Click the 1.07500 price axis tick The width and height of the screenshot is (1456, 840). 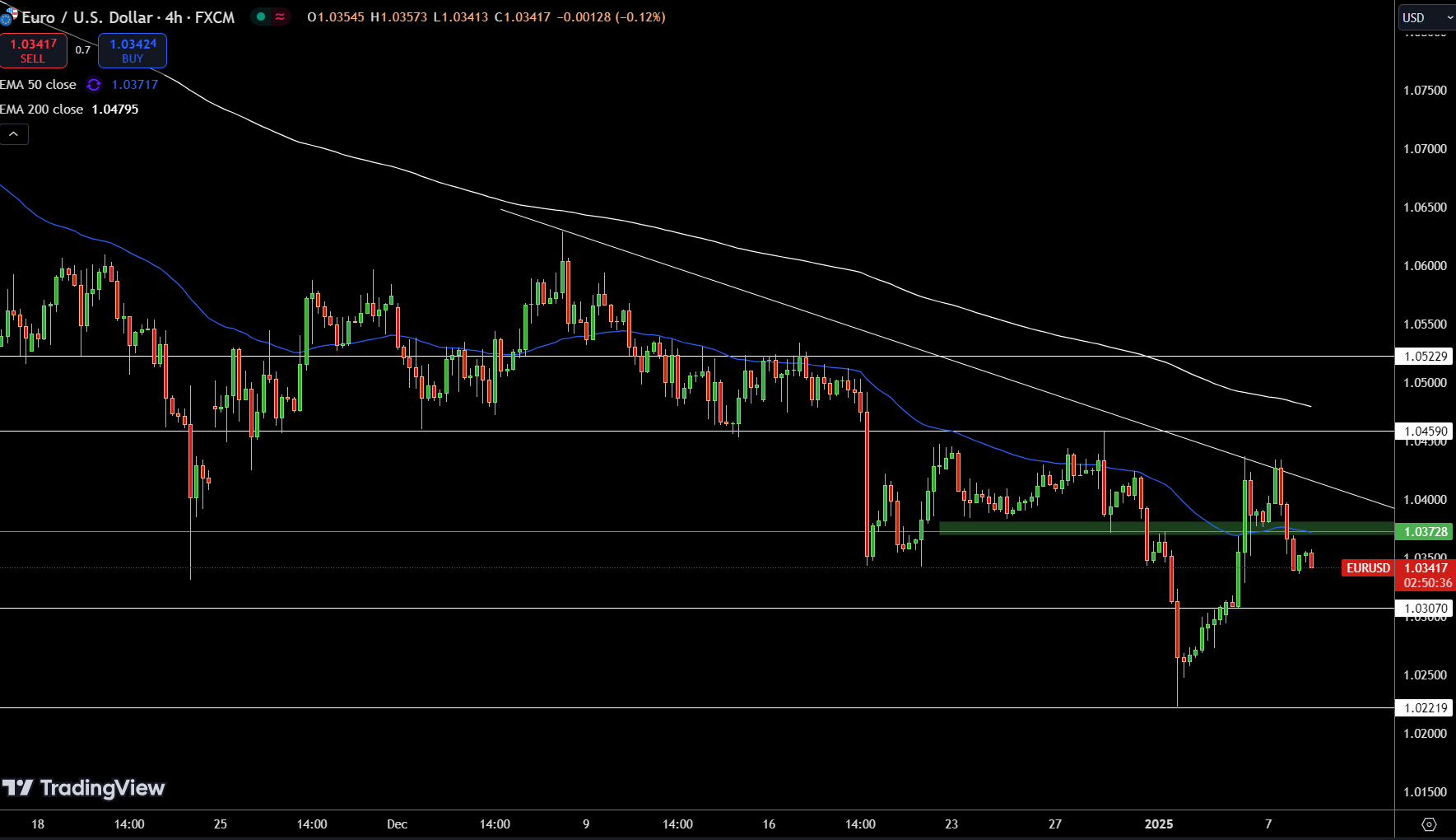coord(1425,91)
